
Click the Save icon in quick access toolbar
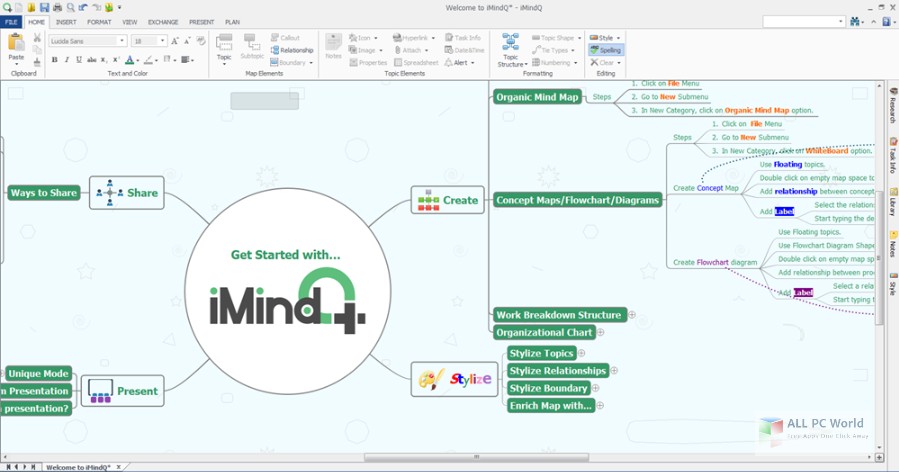pos(44,7)
